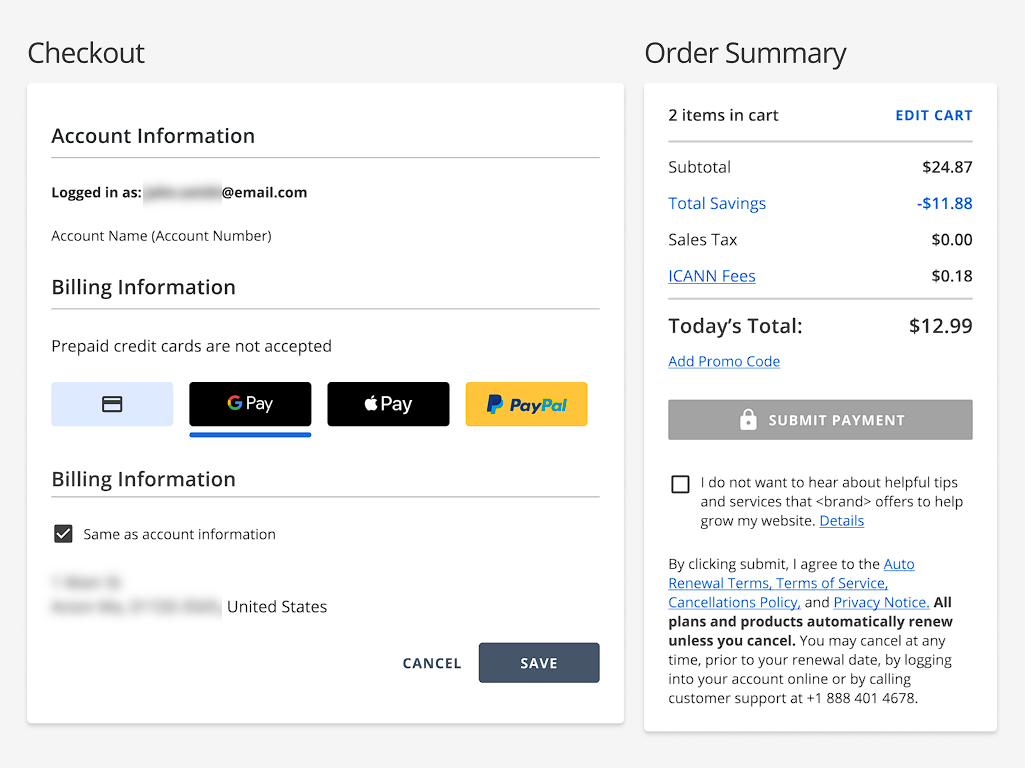Cancel the billing information changes
This screenshot has height=768, width=1025.
(432, 663)
